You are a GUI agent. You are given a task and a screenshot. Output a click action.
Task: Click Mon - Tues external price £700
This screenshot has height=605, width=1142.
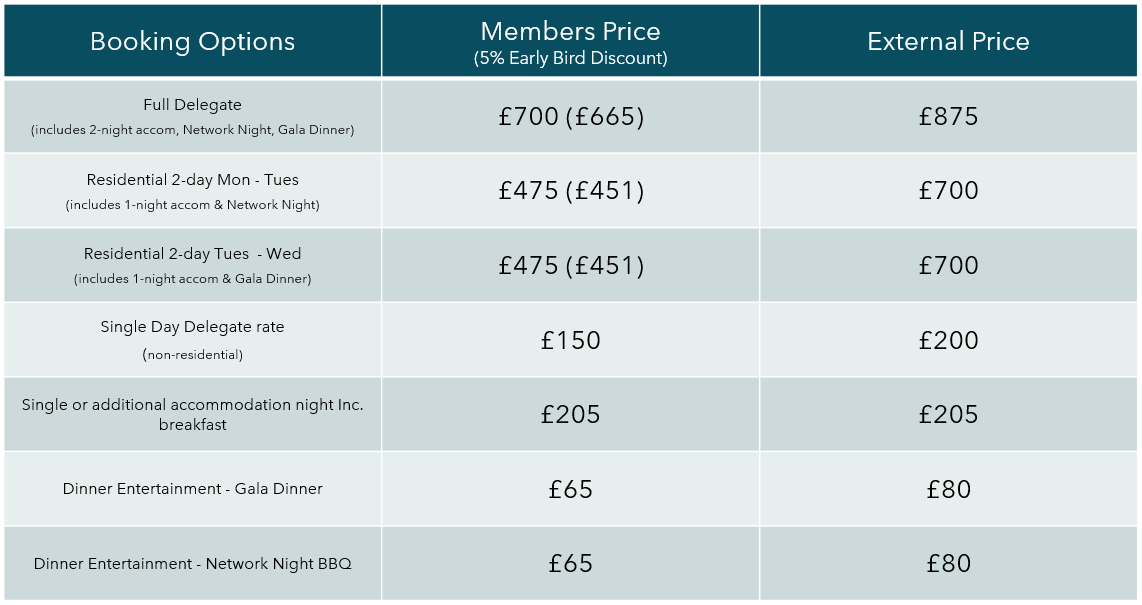[x=948, y=191]
